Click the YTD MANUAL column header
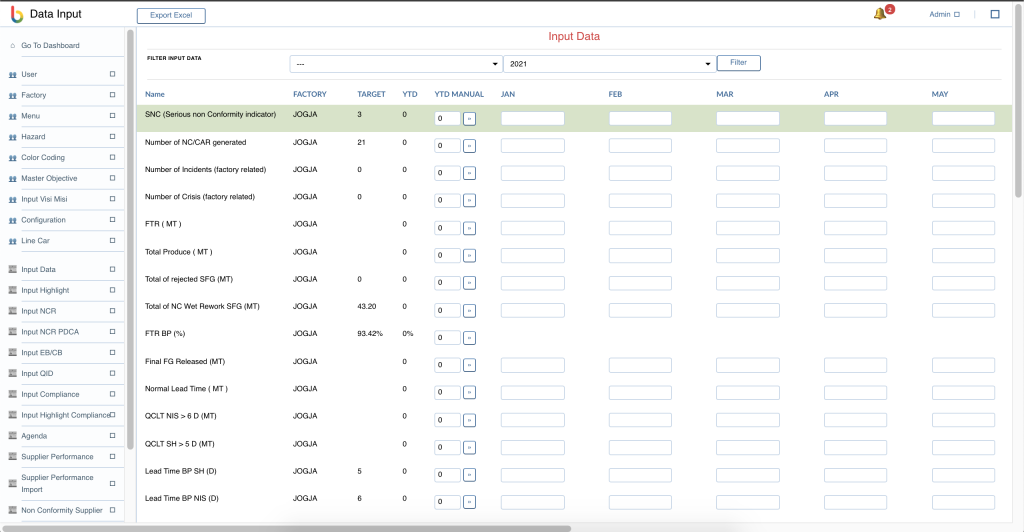Screen dimensions: 1024x532 [459, 95]
